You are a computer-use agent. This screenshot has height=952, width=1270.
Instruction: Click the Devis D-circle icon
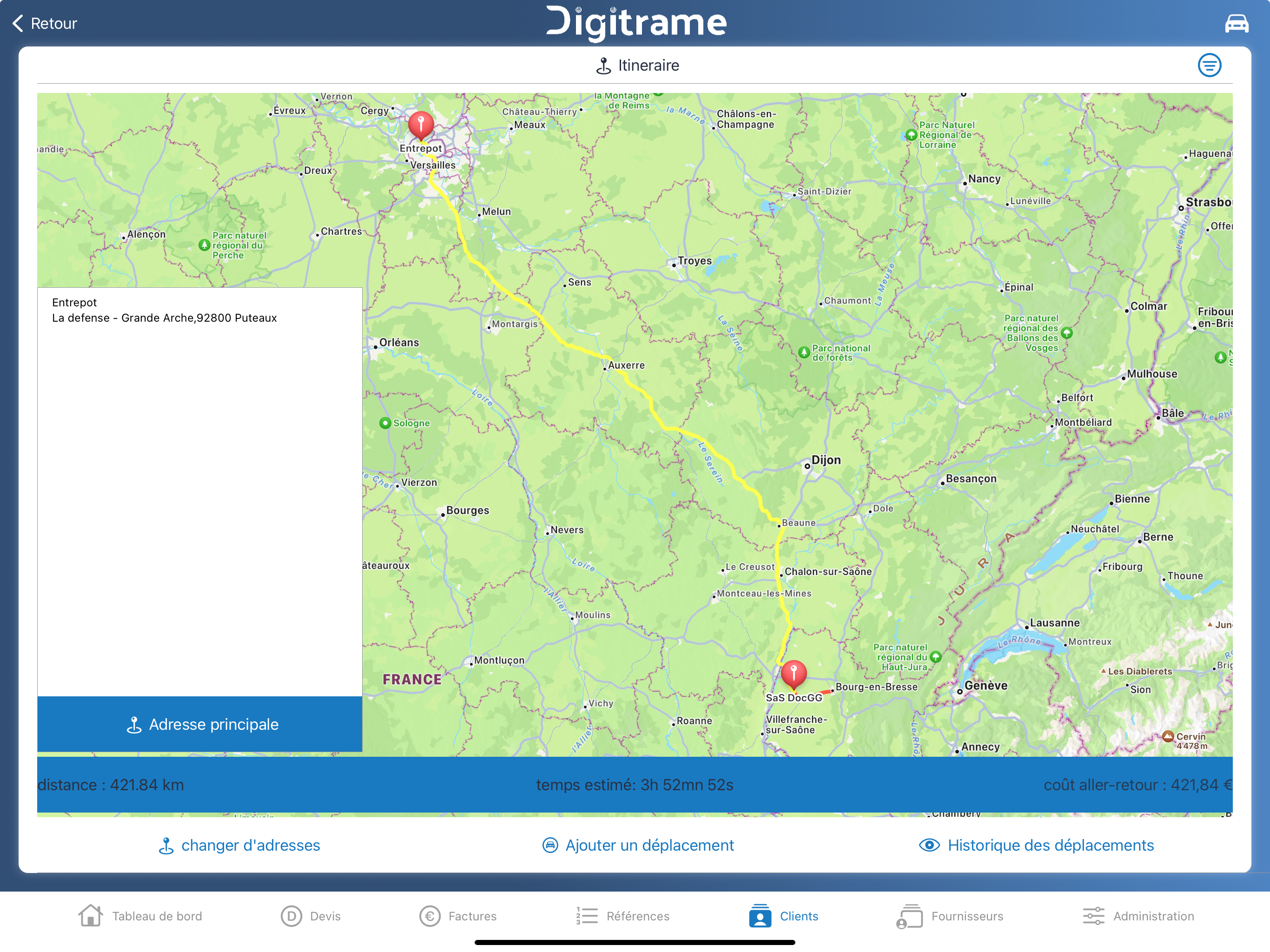[x=291, y=916]
